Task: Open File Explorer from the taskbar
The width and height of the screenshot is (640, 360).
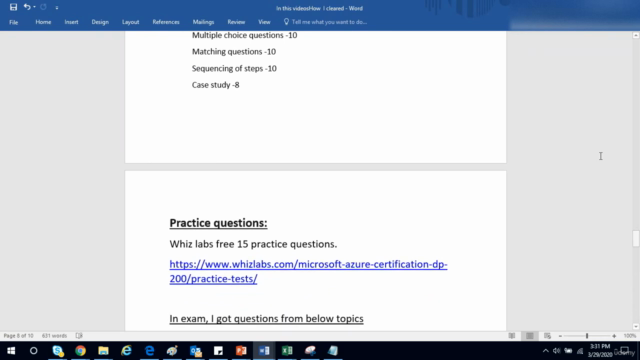Action: [x=103, y=351]
